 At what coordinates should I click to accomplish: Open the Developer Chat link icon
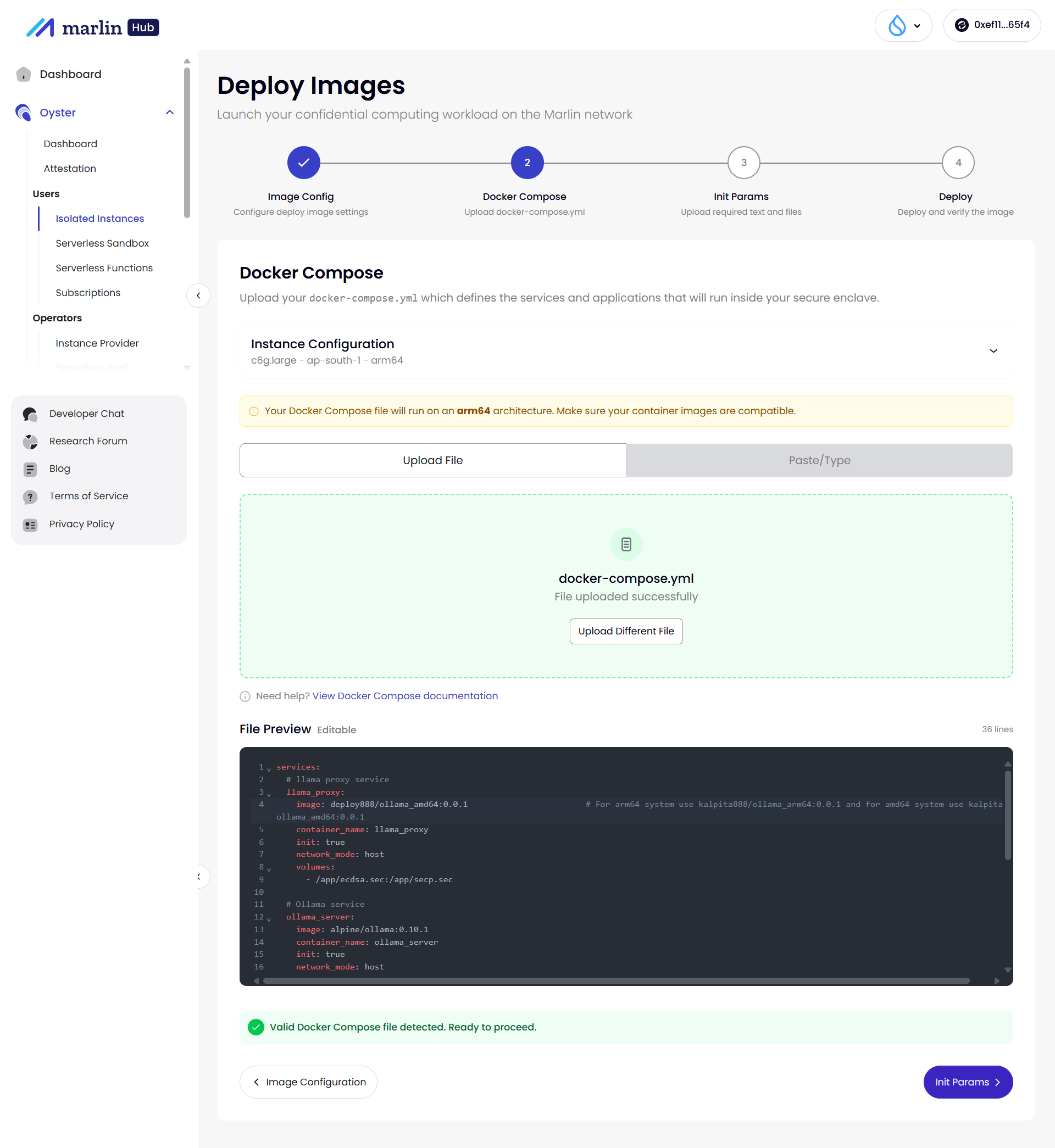click(30, 414)
